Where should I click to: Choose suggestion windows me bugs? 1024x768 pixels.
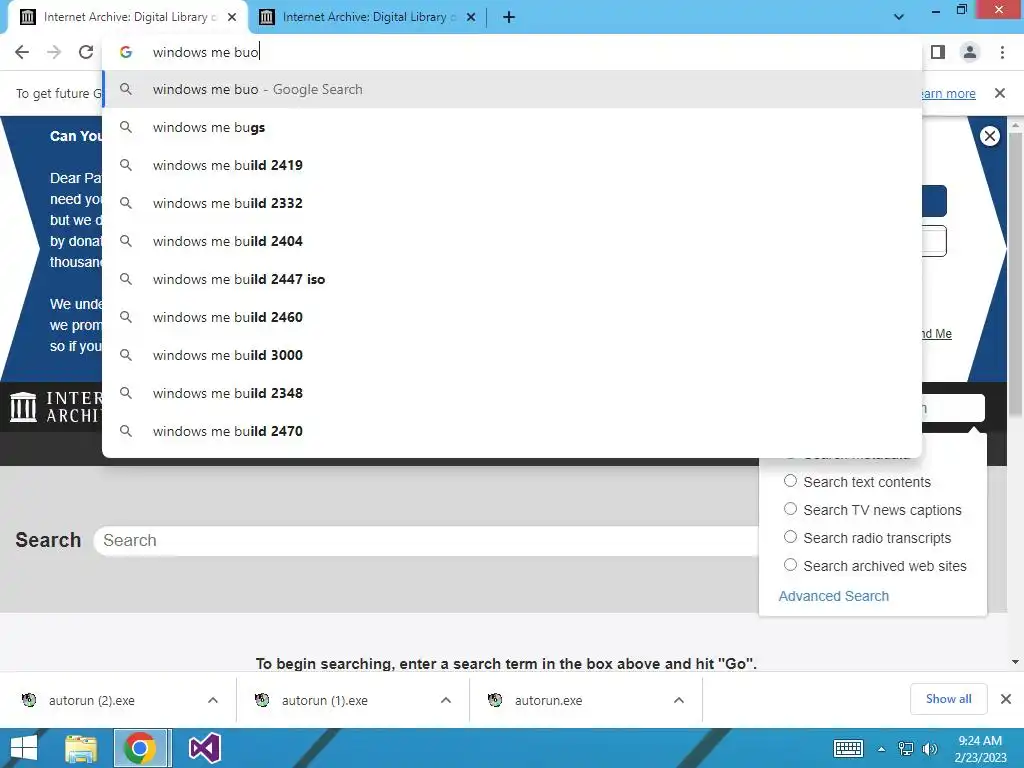coord(512,127)
